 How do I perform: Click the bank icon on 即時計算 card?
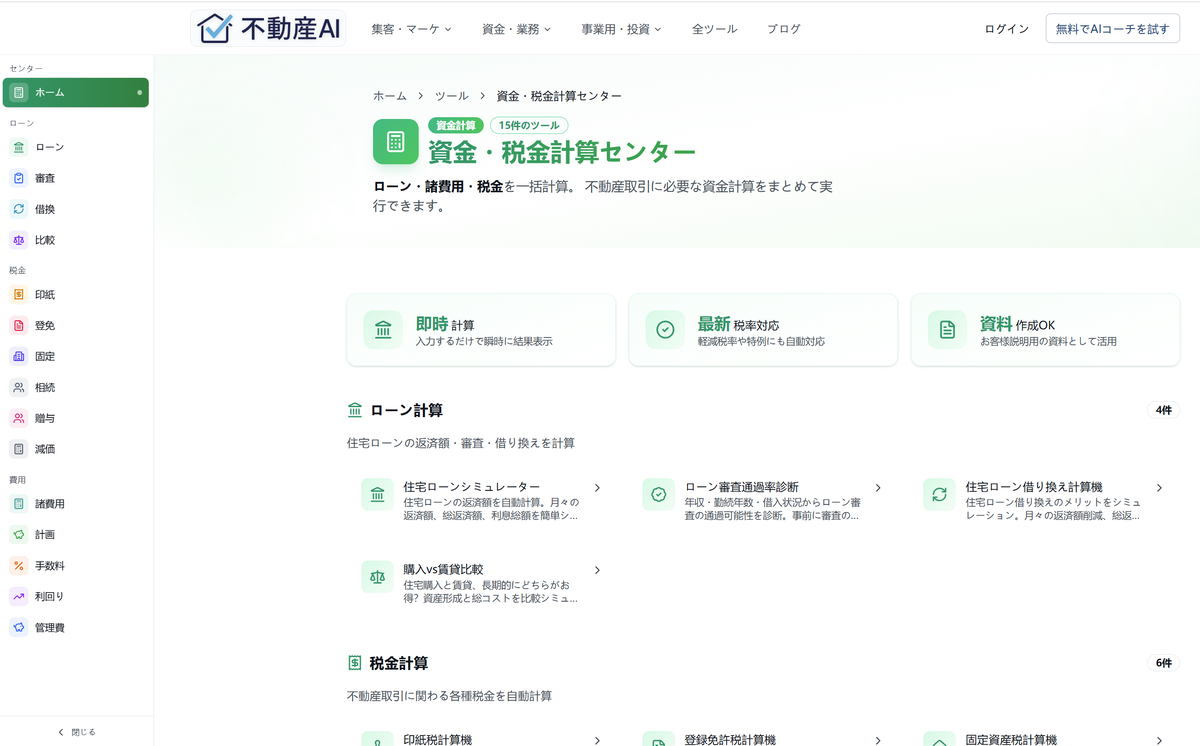tap(383, 329)
